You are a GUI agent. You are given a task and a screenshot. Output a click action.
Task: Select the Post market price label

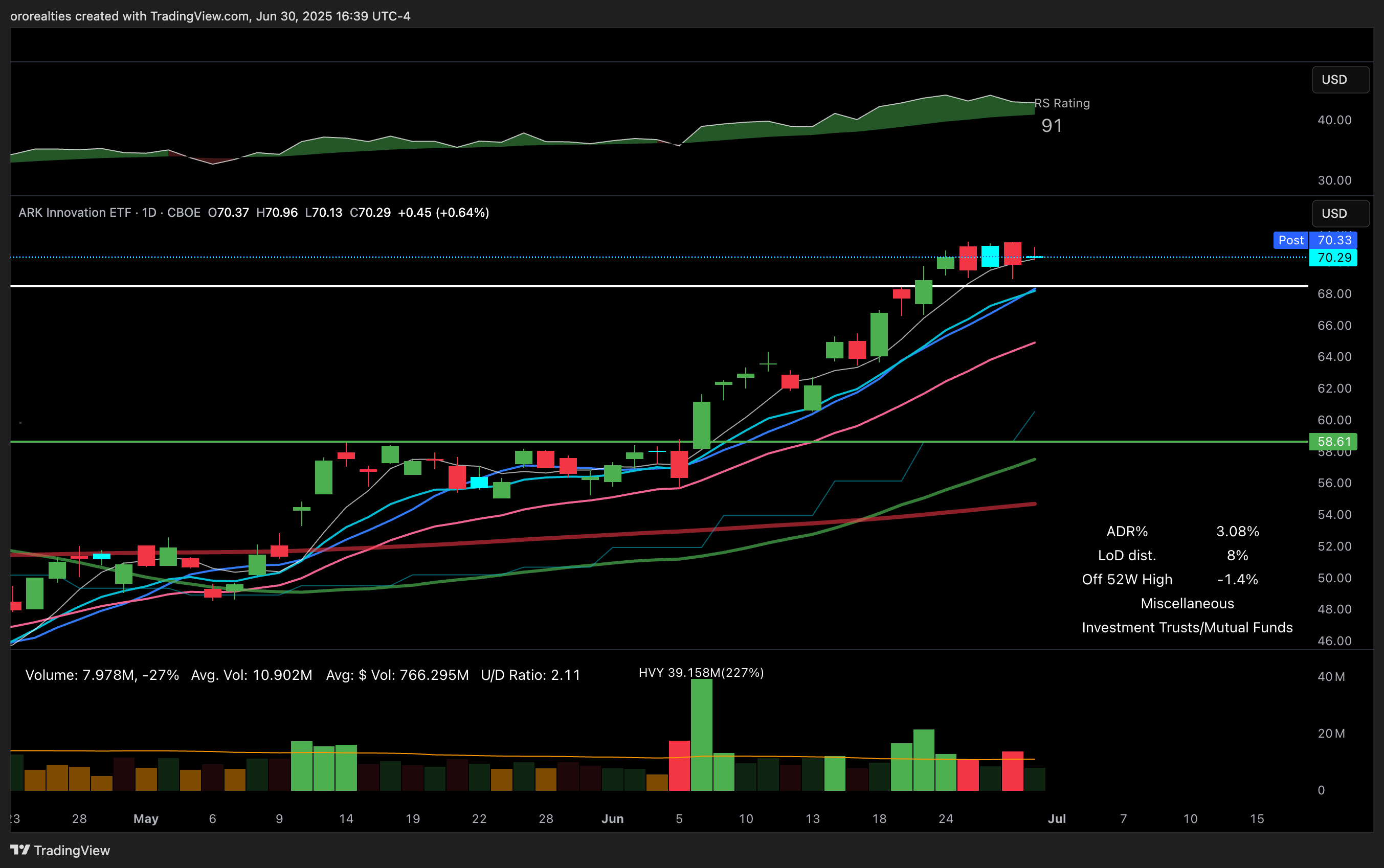point(1290,240)
